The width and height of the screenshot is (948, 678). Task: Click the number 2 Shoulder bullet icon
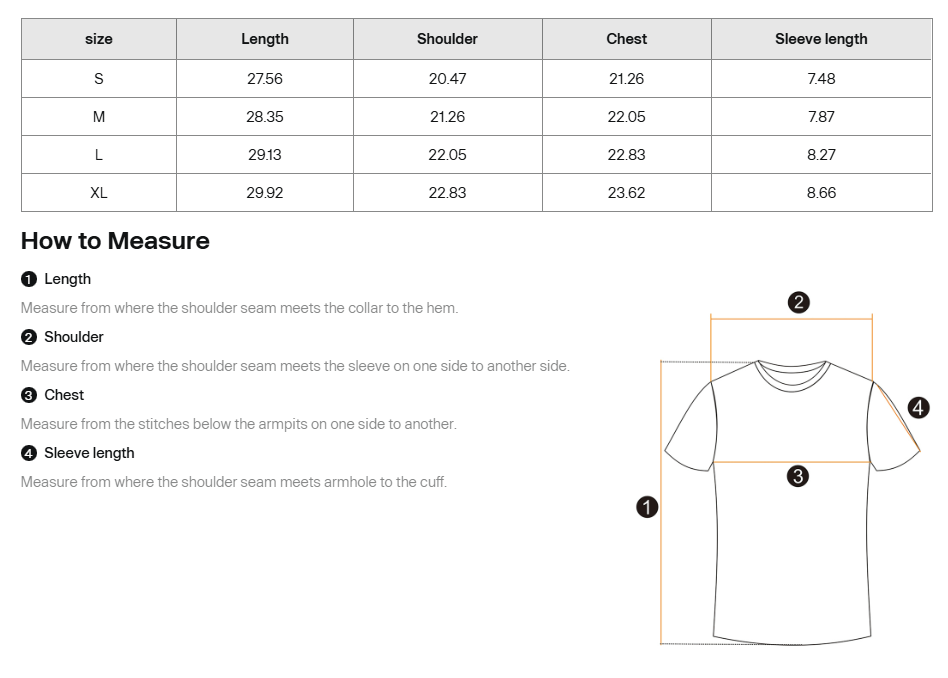coord(29,337)
